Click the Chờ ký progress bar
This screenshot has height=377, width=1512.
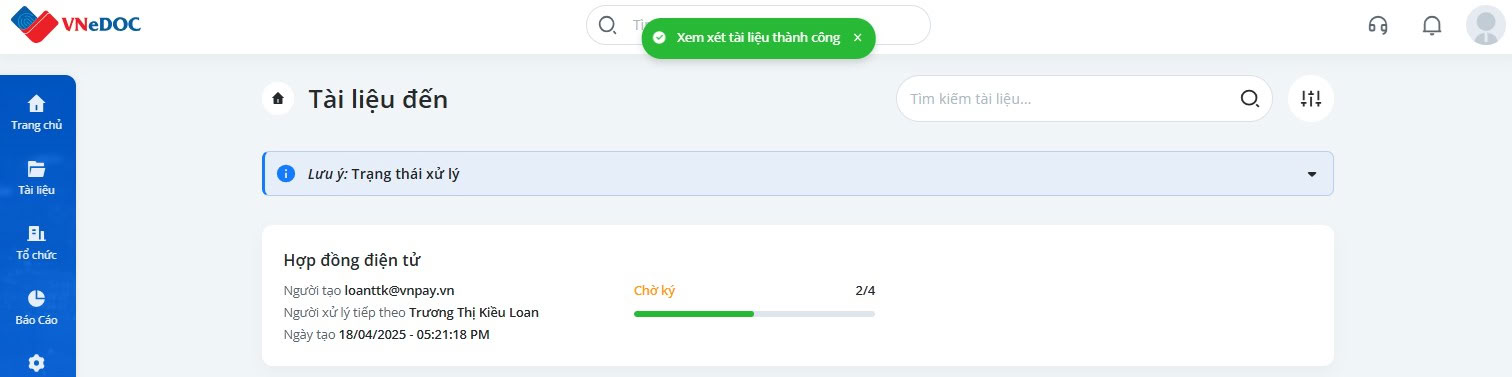click(x=754, y=314)
